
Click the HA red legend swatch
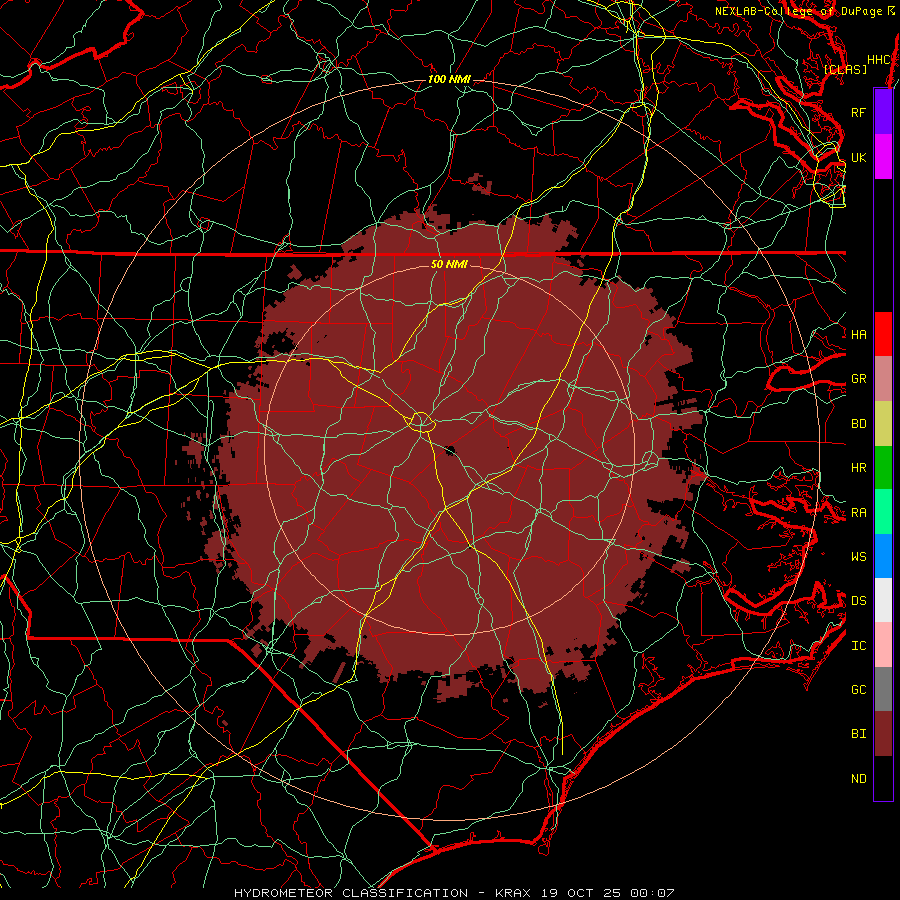pos(883,334)
